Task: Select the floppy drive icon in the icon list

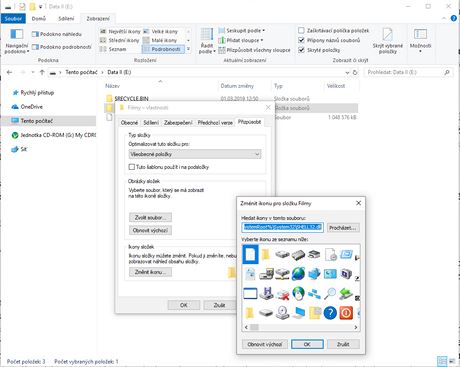Action: (x=266, y=294)
